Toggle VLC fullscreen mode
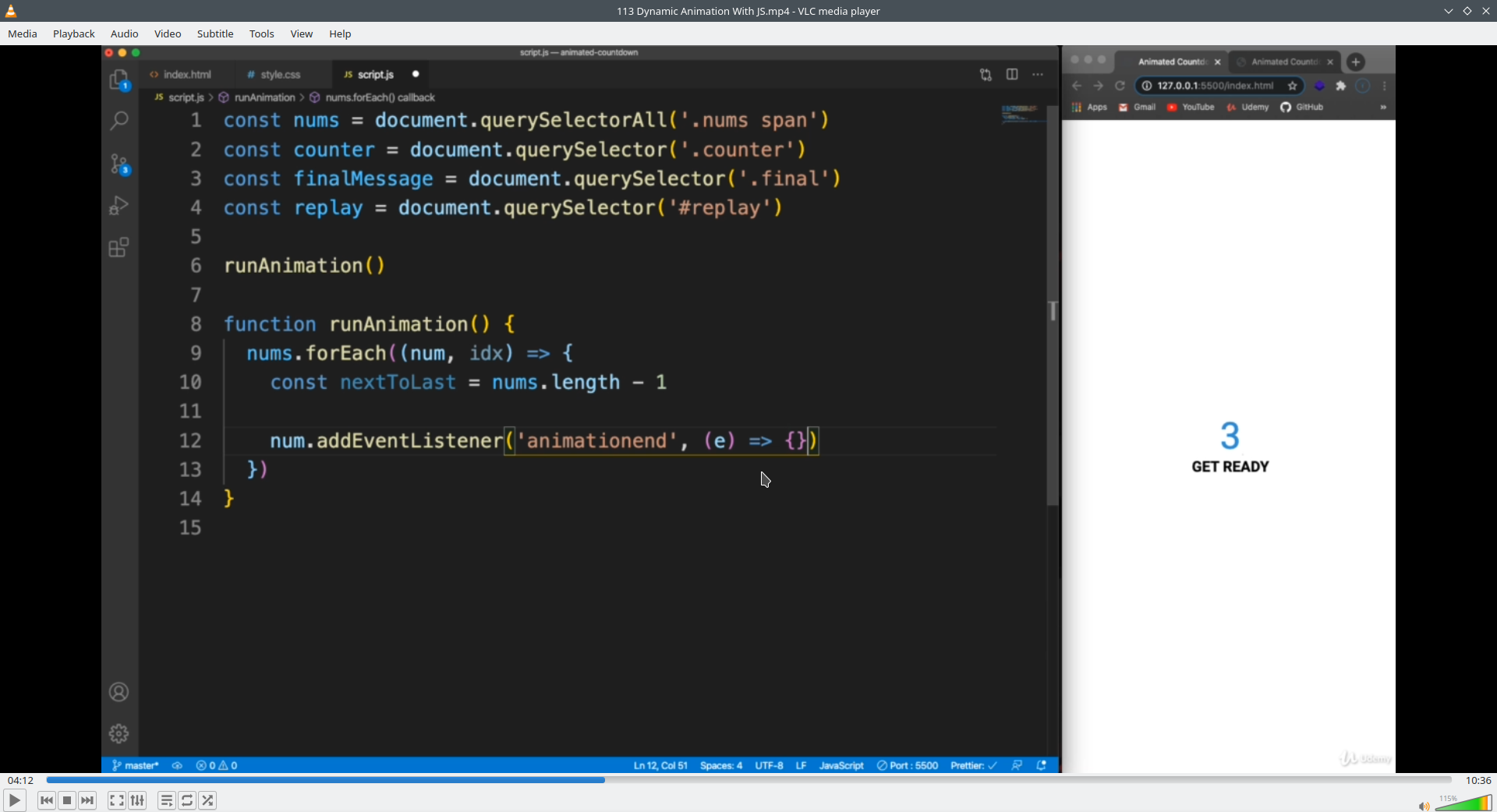 [x=117, y=800]
